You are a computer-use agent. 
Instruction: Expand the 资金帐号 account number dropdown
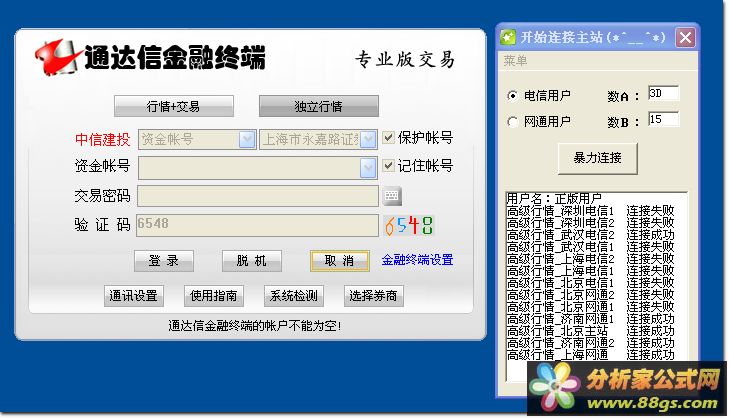368,168
